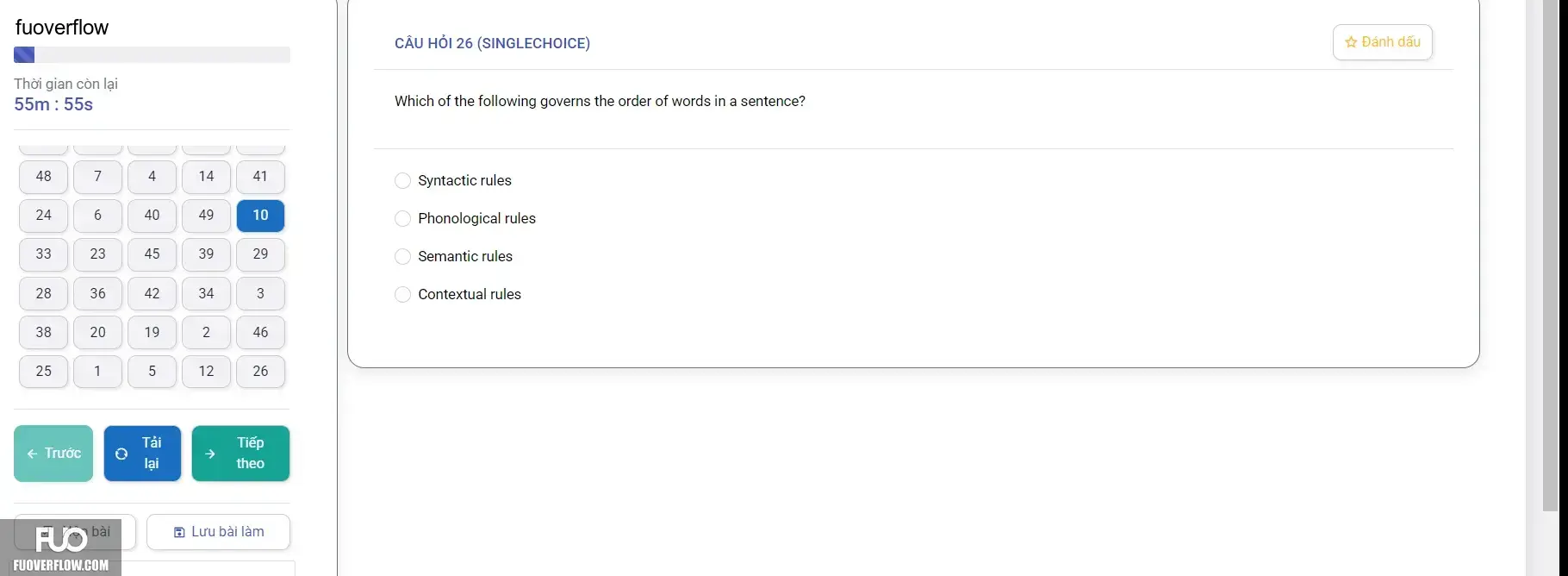Jump to question number 33
The image size is (1568, 576).
point(43,254)
